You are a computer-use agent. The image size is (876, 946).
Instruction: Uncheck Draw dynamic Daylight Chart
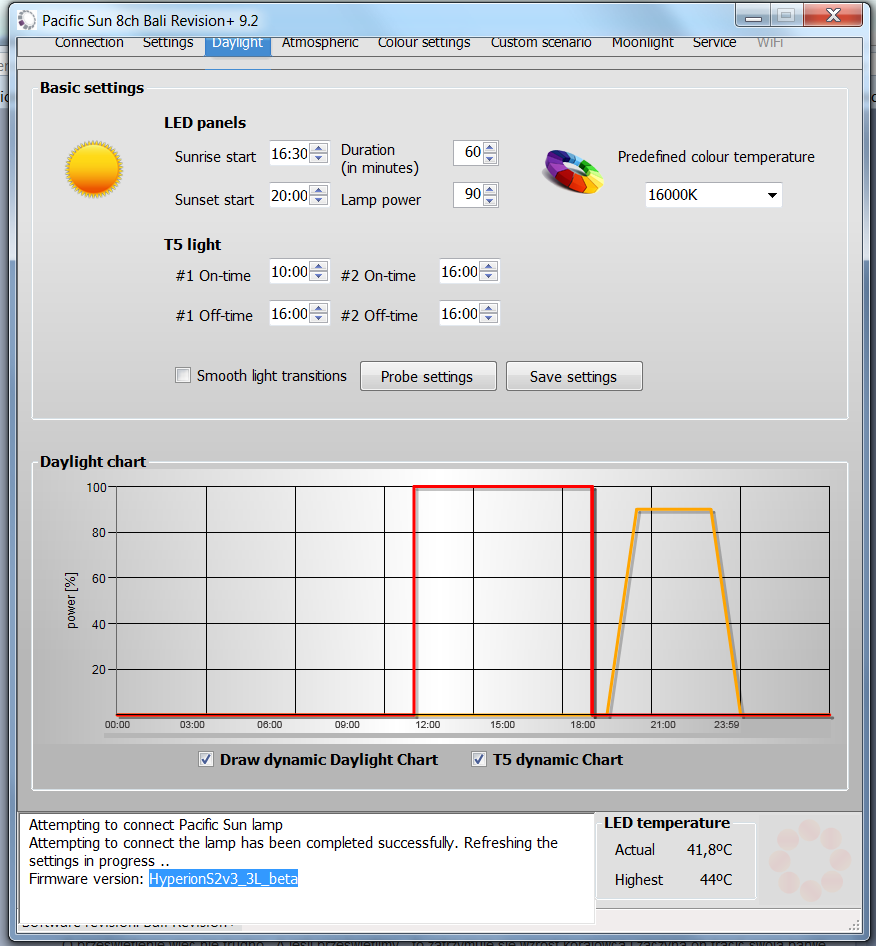pos(206,760)
